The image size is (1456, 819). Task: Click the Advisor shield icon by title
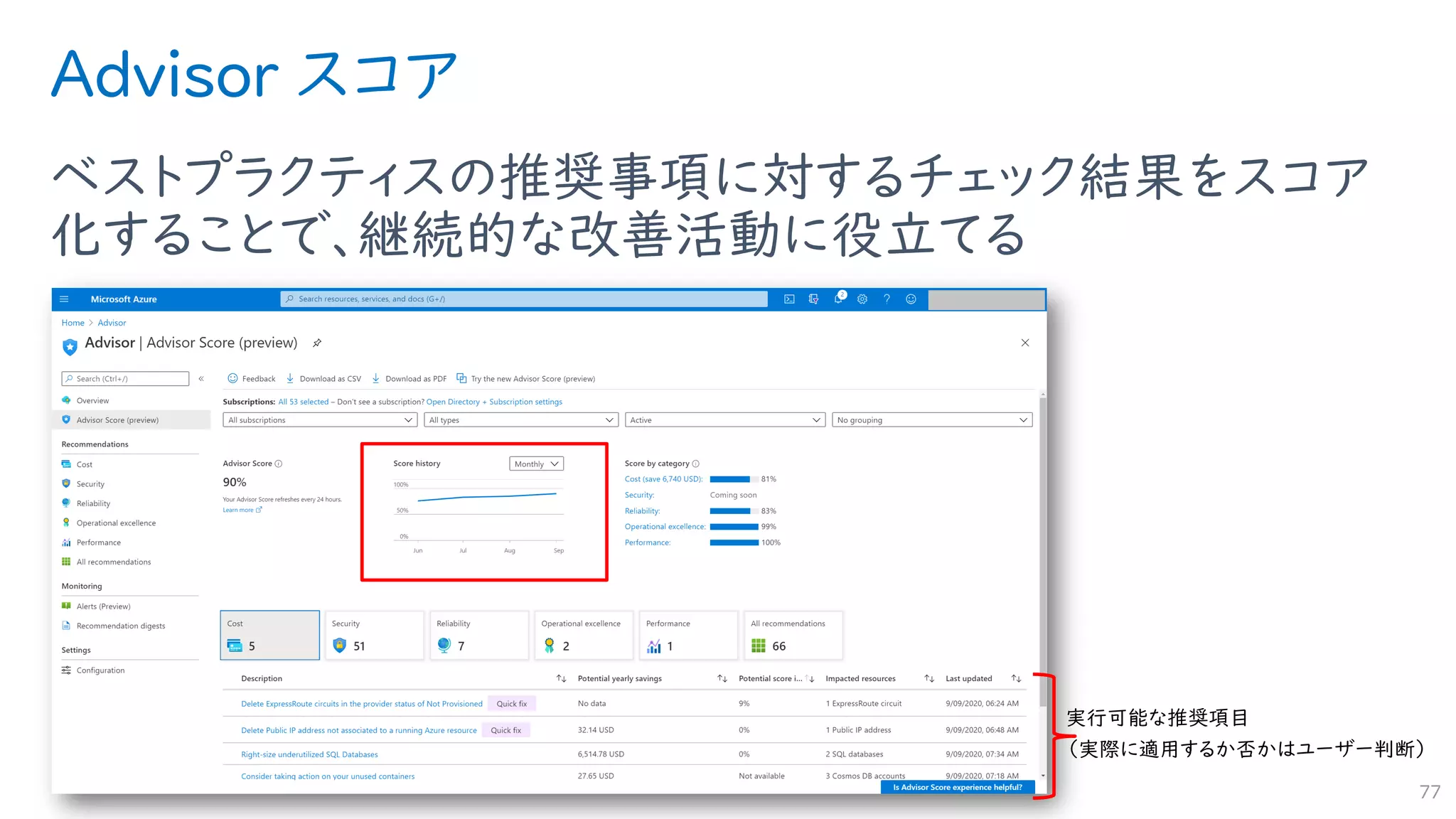70,346
